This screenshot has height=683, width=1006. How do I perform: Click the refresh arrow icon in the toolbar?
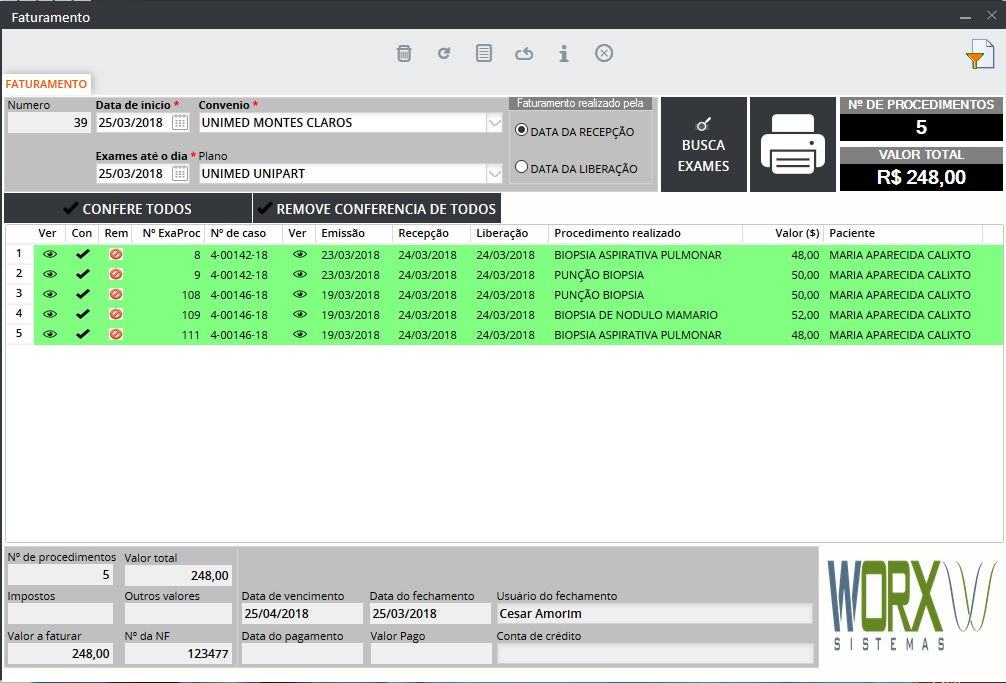pos(443,53)
